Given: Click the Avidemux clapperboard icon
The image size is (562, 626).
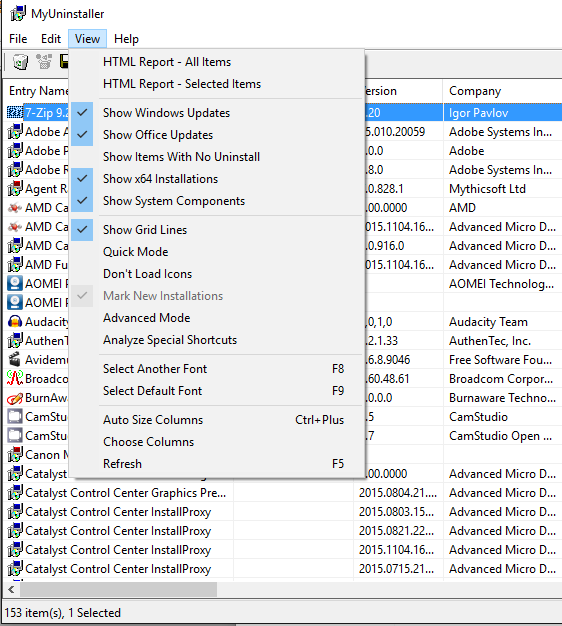Looking at the screenshot, I should click(15, 360).
